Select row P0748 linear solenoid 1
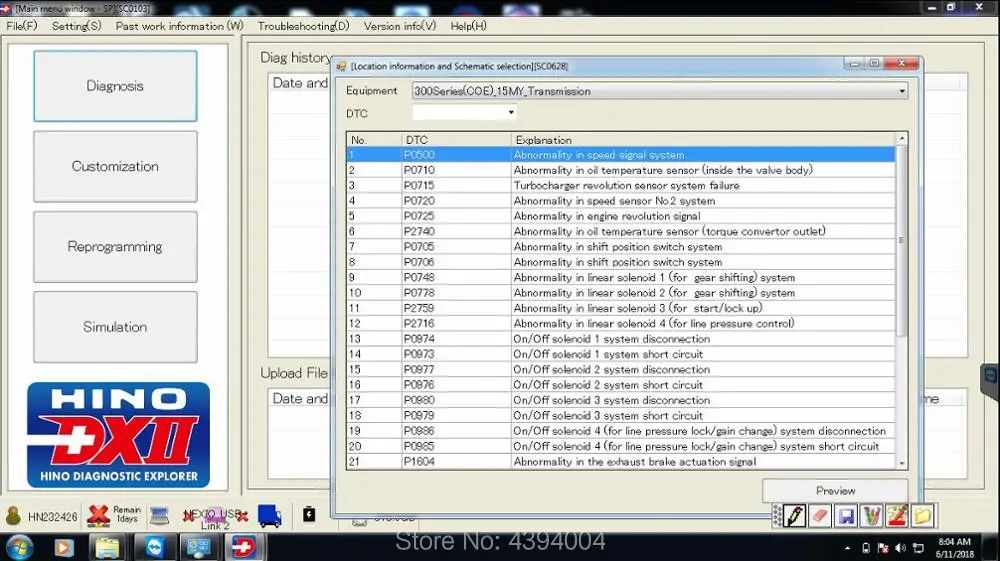The height and width of the screenshot is (561, 1000). (621, 277)
